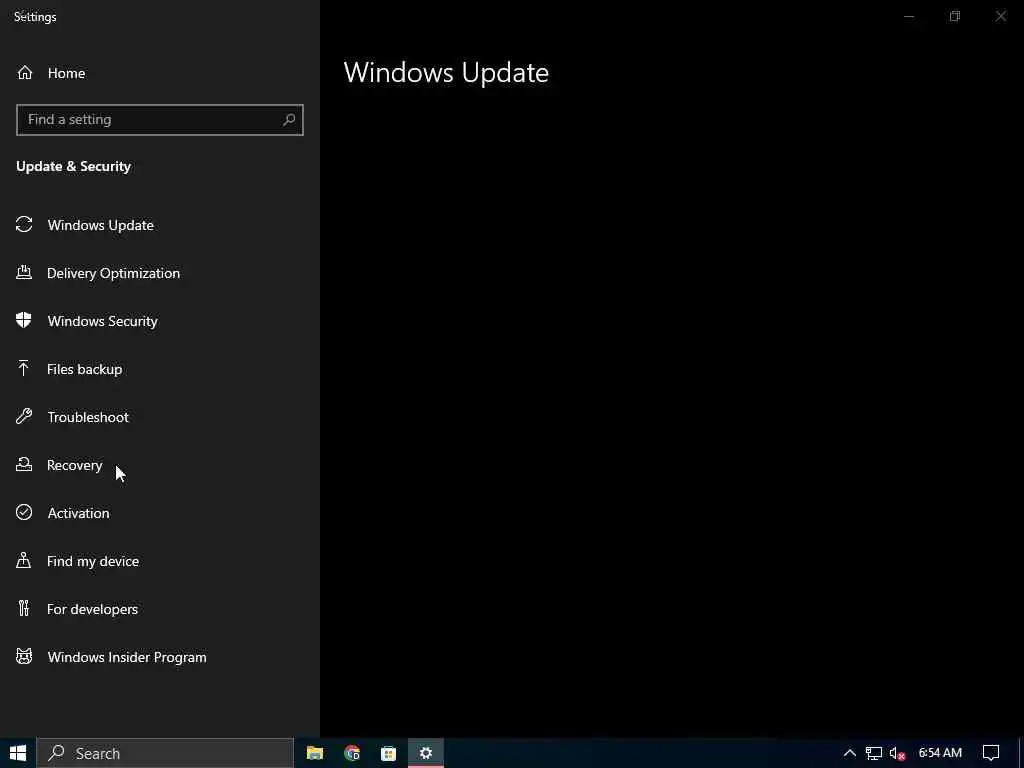Click the muted volume tray icon

[x=898, y=753]
